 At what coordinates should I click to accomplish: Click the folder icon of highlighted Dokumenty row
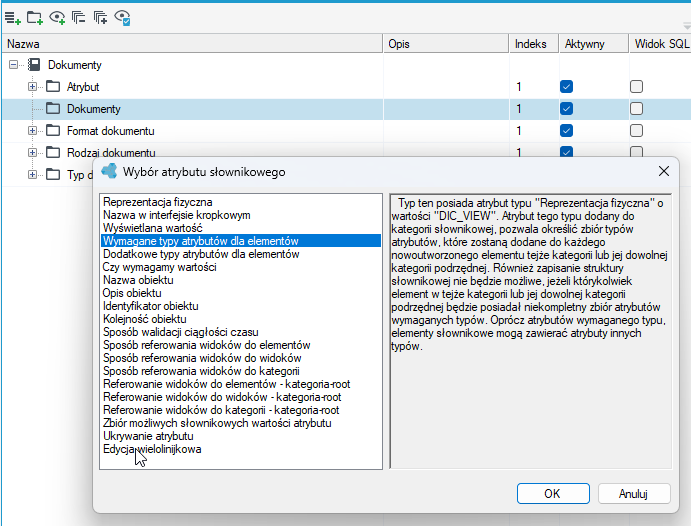[x=53, y=108]
